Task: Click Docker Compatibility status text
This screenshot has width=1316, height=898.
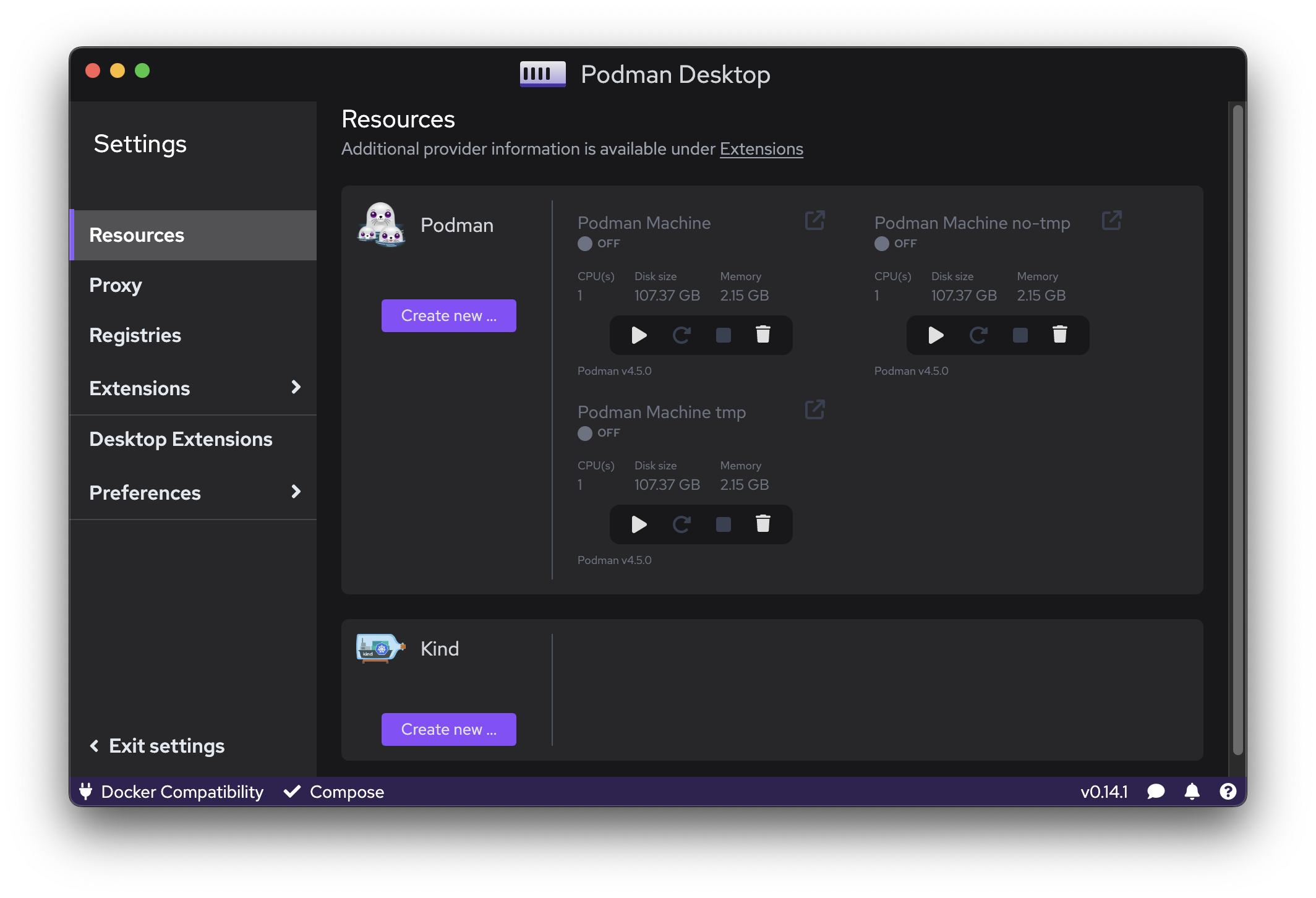Action: click(182, 792)
